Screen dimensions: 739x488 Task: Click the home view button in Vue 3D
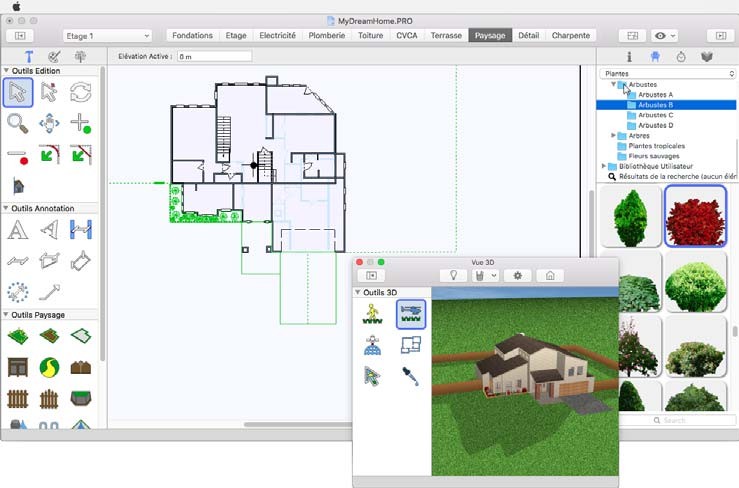[550, 275]
